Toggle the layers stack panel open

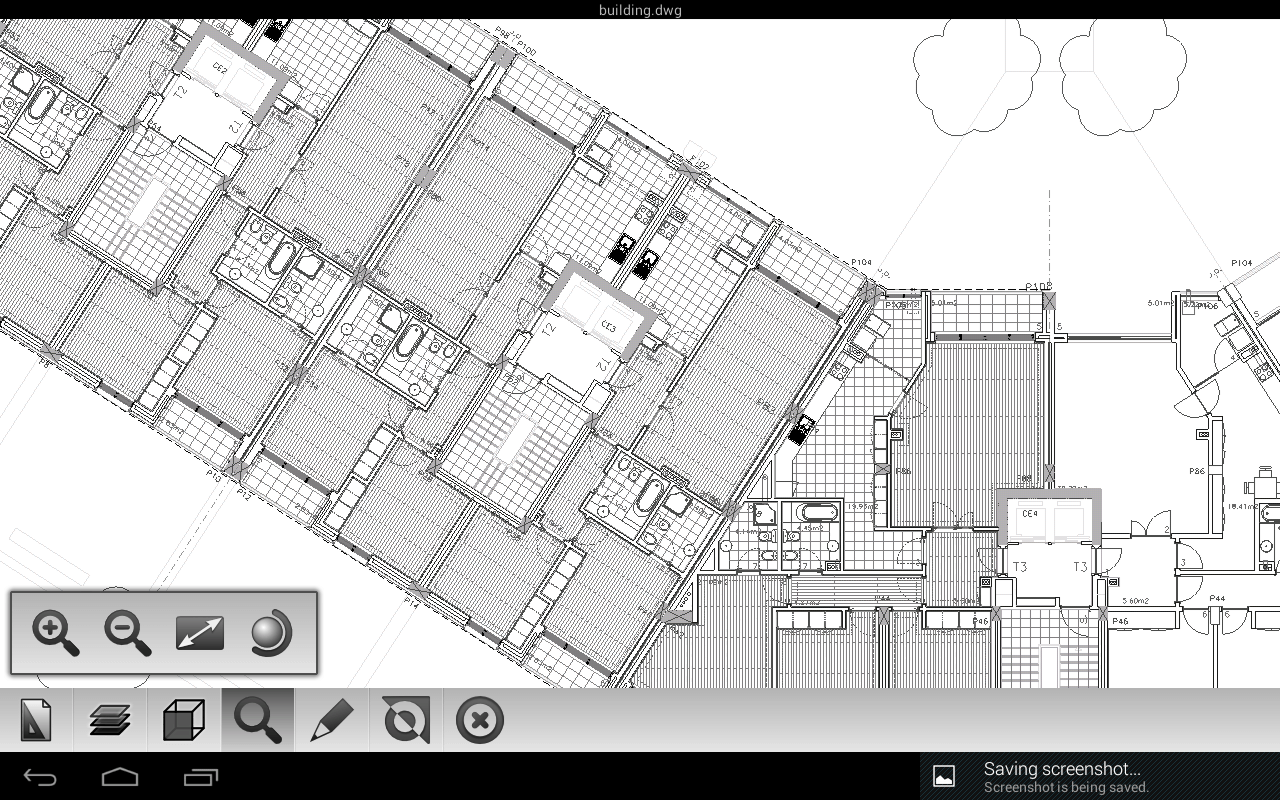pyautogui.click(x=110, y=718)
